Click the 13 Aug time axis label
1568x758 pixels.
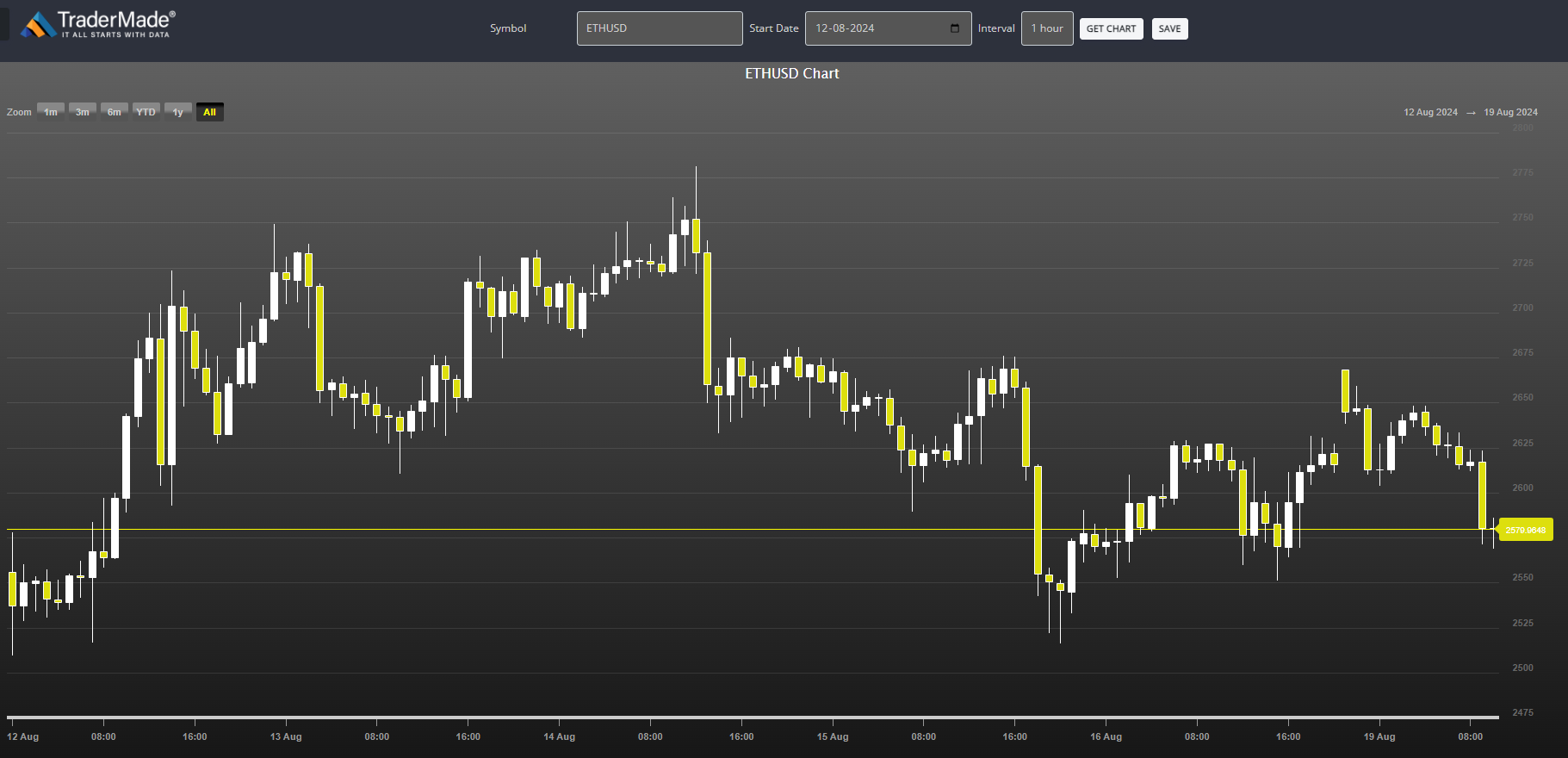(x=286, y=736)
